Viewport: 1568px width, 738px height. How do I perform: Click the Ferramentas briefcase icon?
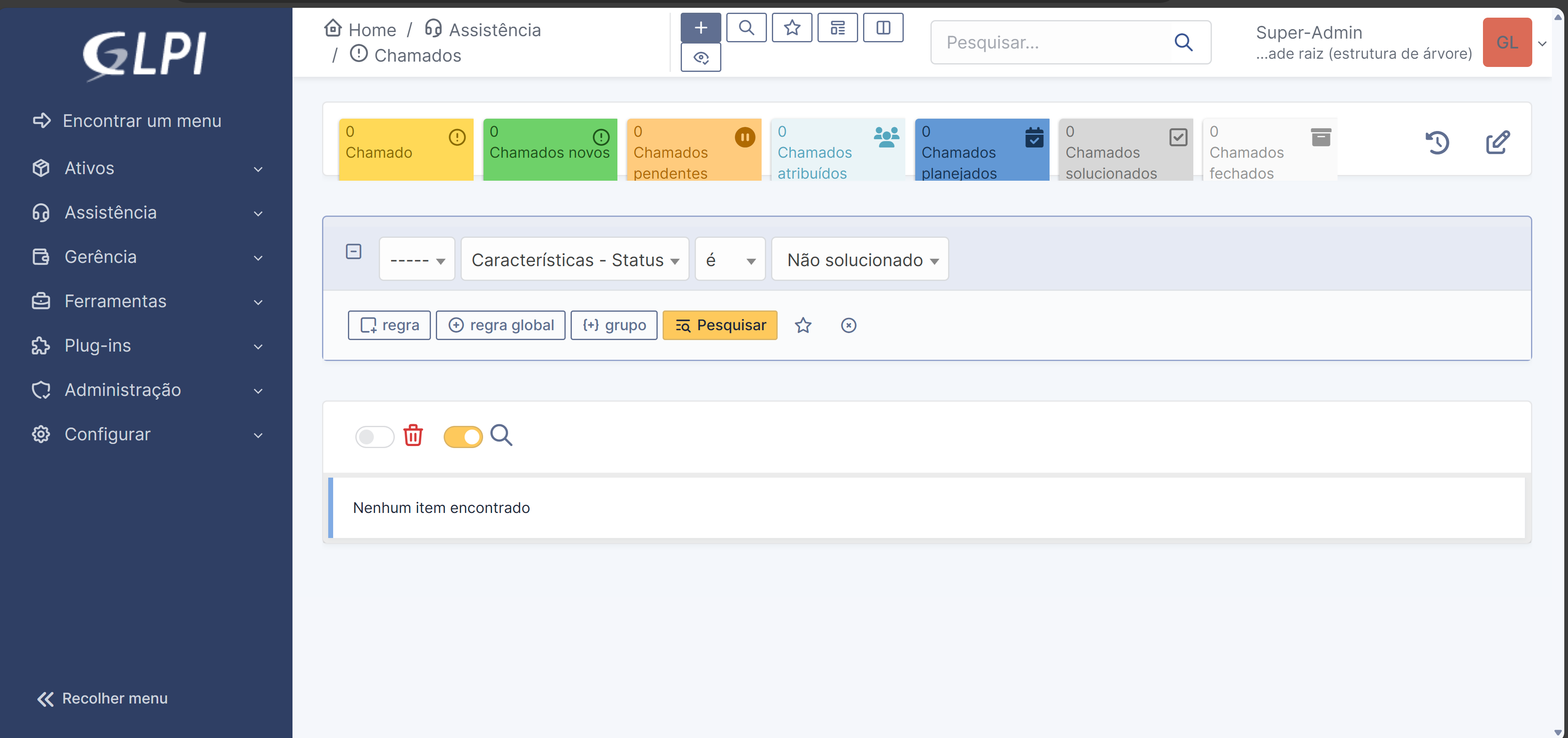[x=41, y=301]
